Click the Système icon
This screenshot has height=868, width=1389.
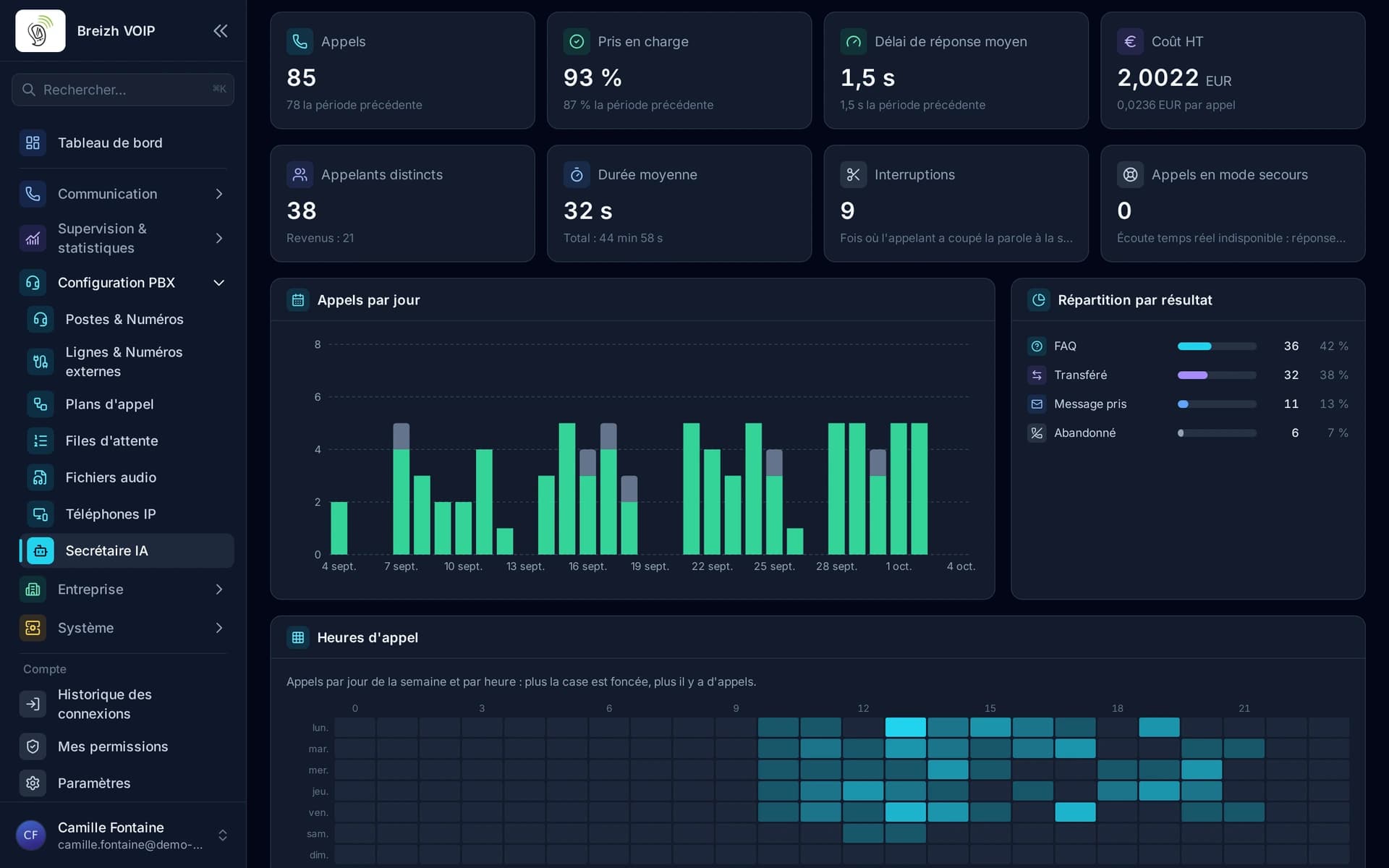[x=33, y=628]
